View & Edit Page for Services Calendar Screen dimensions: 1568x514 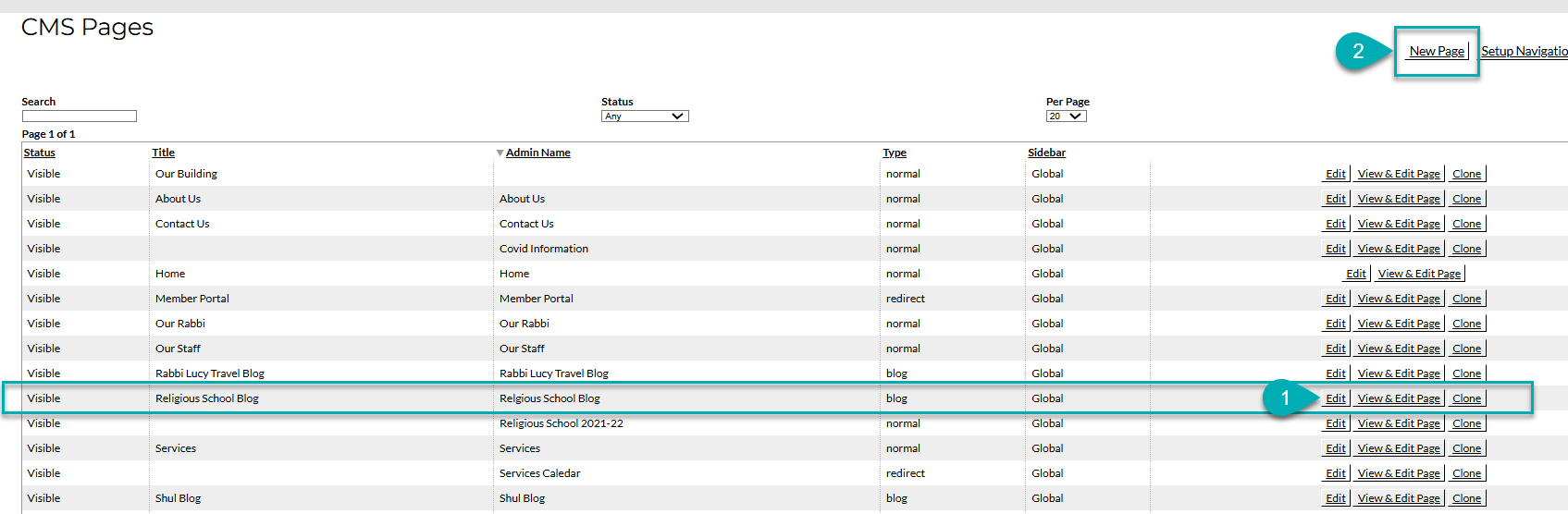pos(1399,473)
